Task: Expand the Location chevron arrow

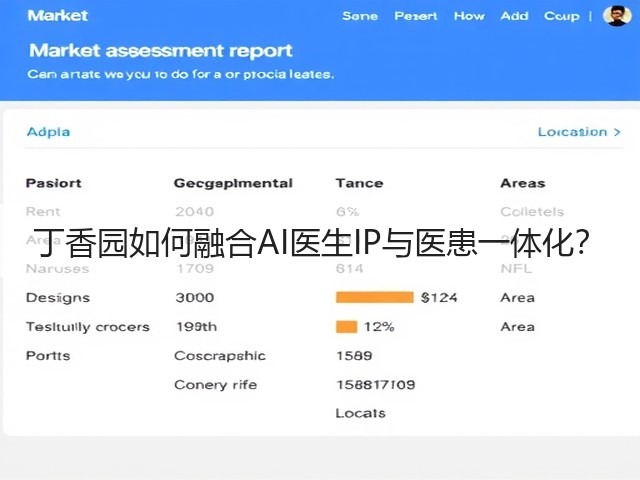Action: (617, 132)
